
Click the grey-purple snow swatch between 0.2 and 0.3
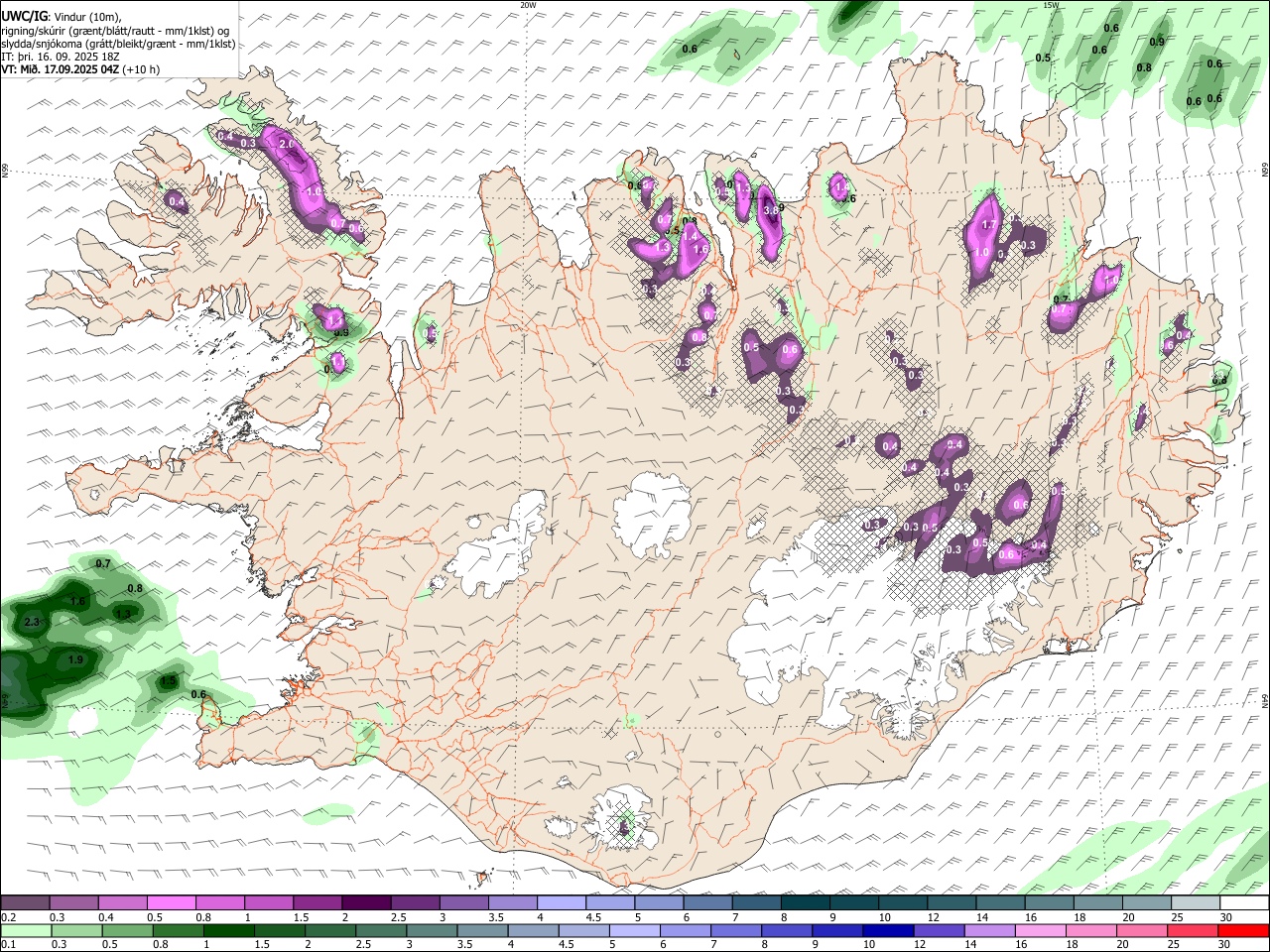coord(25,903)
